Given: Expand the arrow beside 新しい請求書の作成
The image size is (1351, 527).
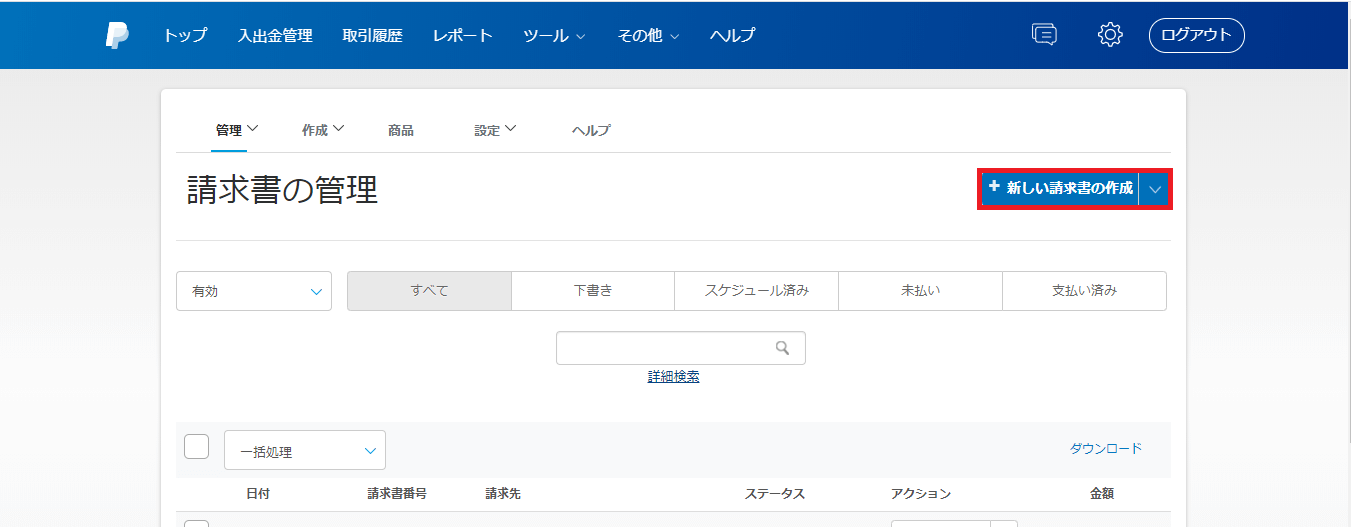Looking at the screenshot, I should pos(1155,189).
